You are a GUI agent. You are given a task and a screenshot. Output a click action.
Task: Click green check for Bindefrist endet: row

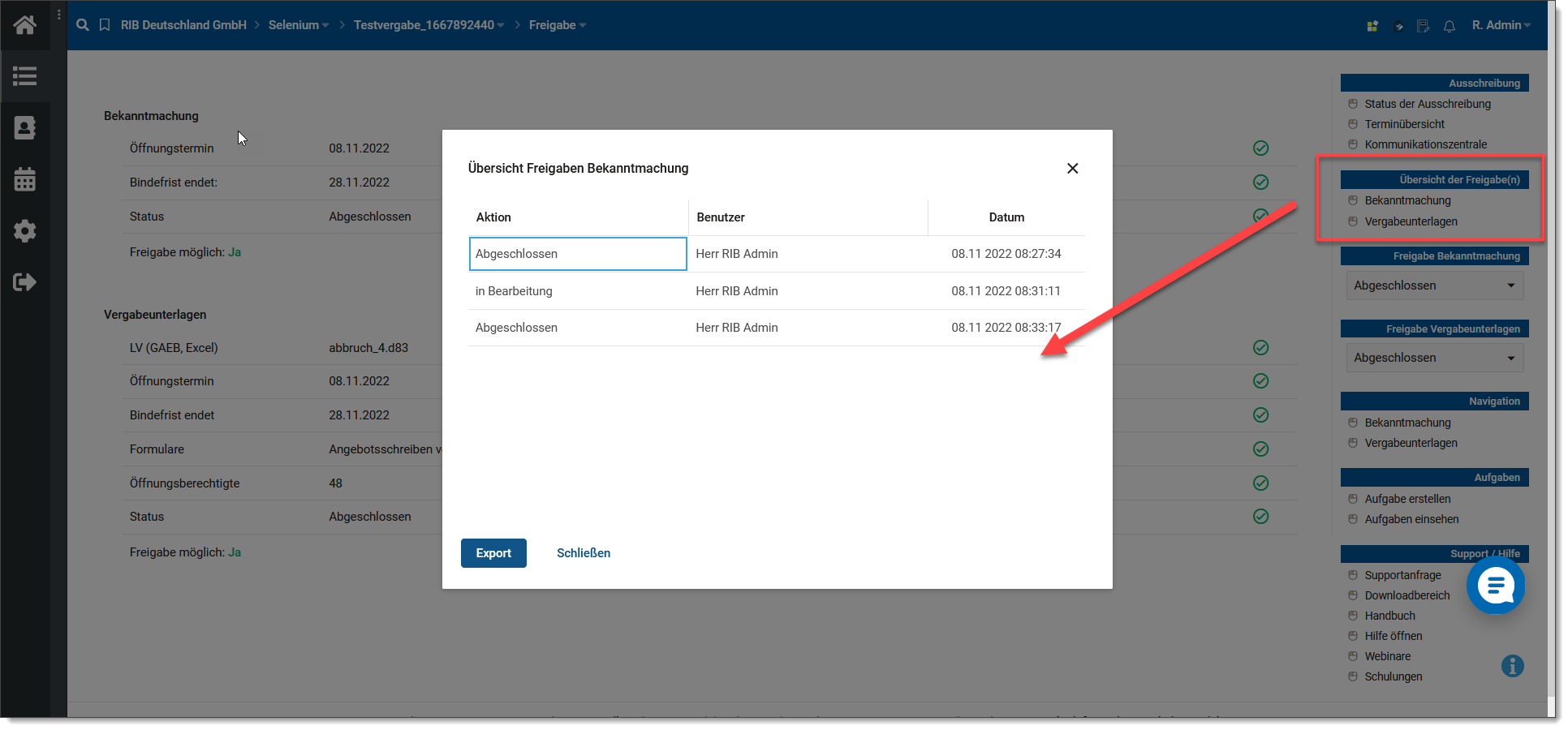1260,182
